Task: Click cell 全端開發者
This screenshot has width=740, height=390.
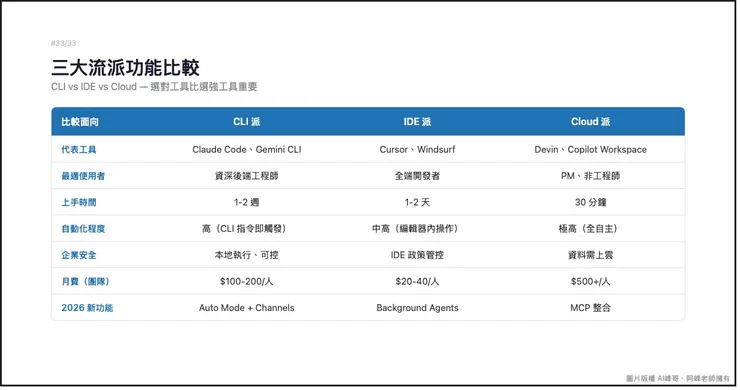Action: [417, 176]
